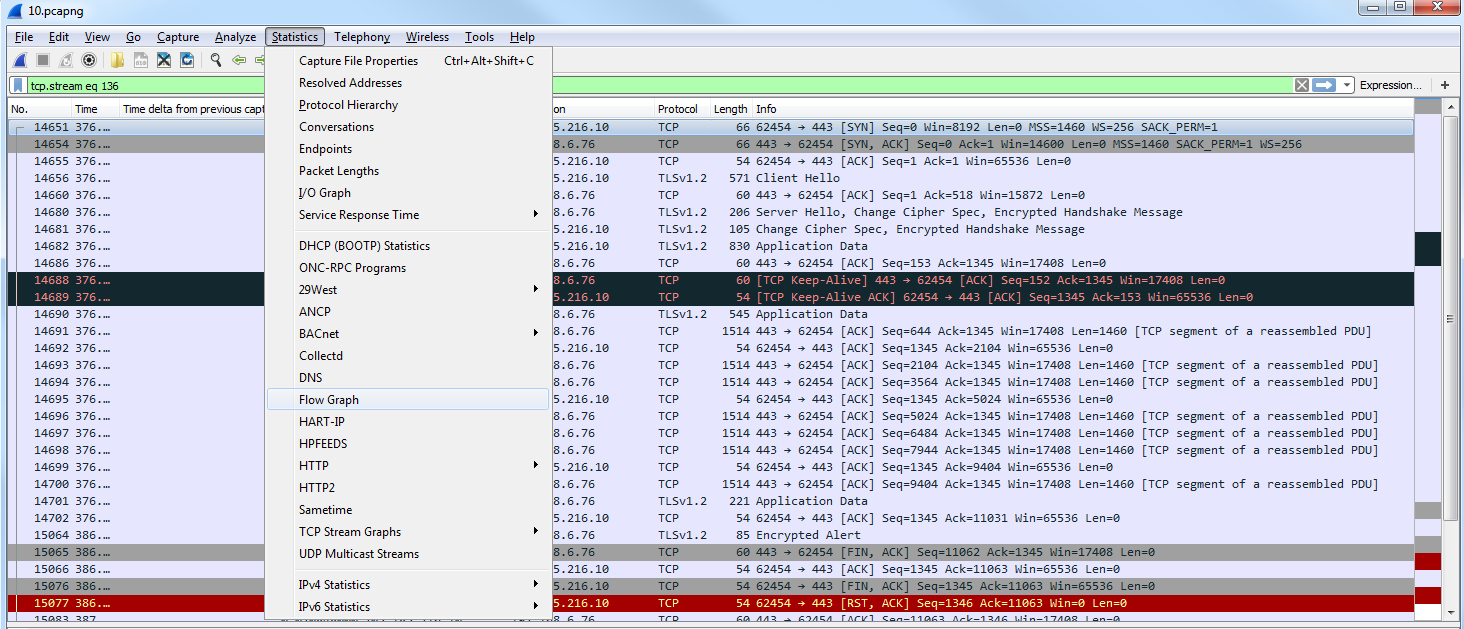The width and height of the screenshot is (1464, 629).
Task: Sort packets by the Protocol column header
Action: [678, 109]
